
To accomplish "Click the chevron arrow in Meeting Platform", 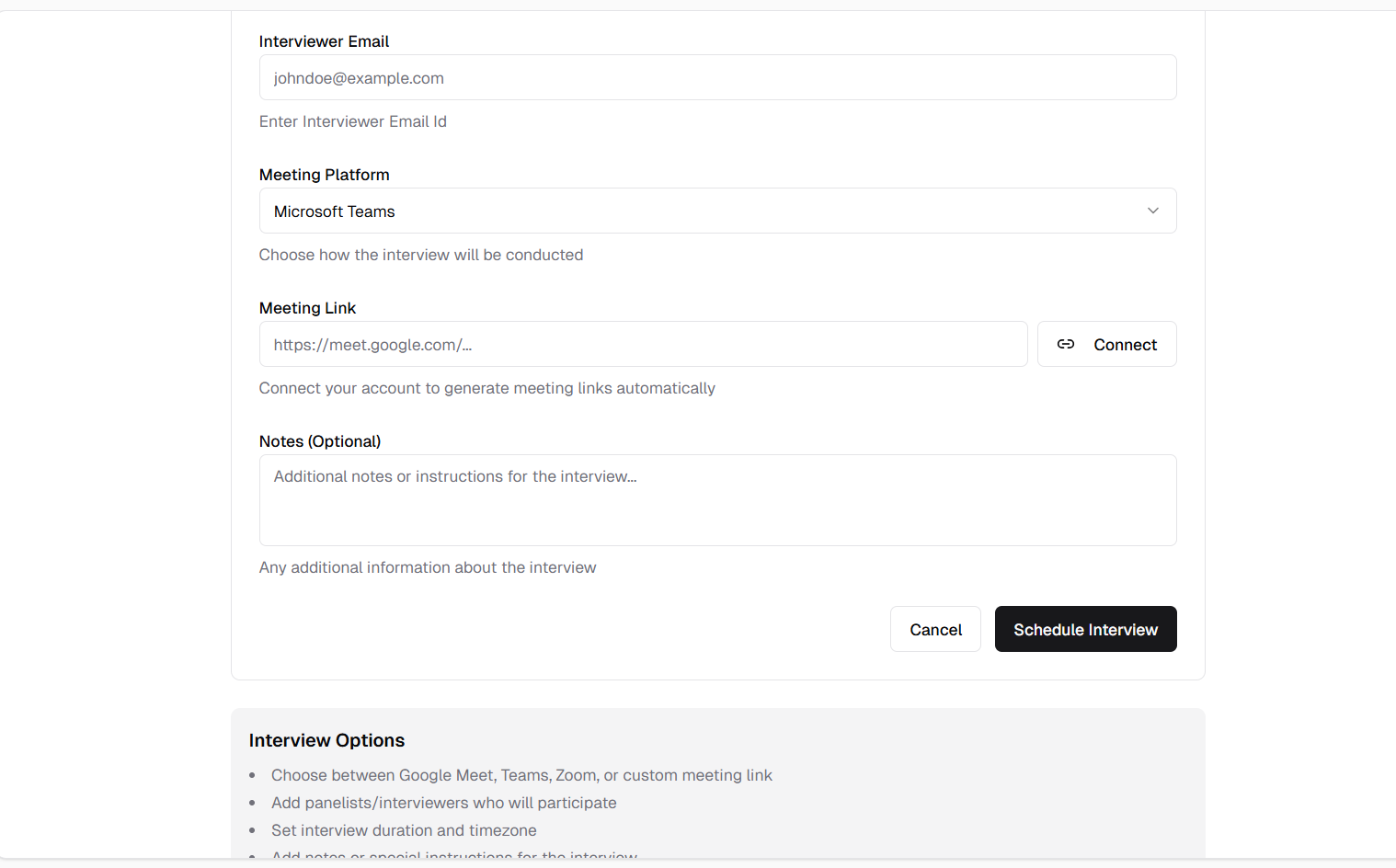I will click(1152, 211).
